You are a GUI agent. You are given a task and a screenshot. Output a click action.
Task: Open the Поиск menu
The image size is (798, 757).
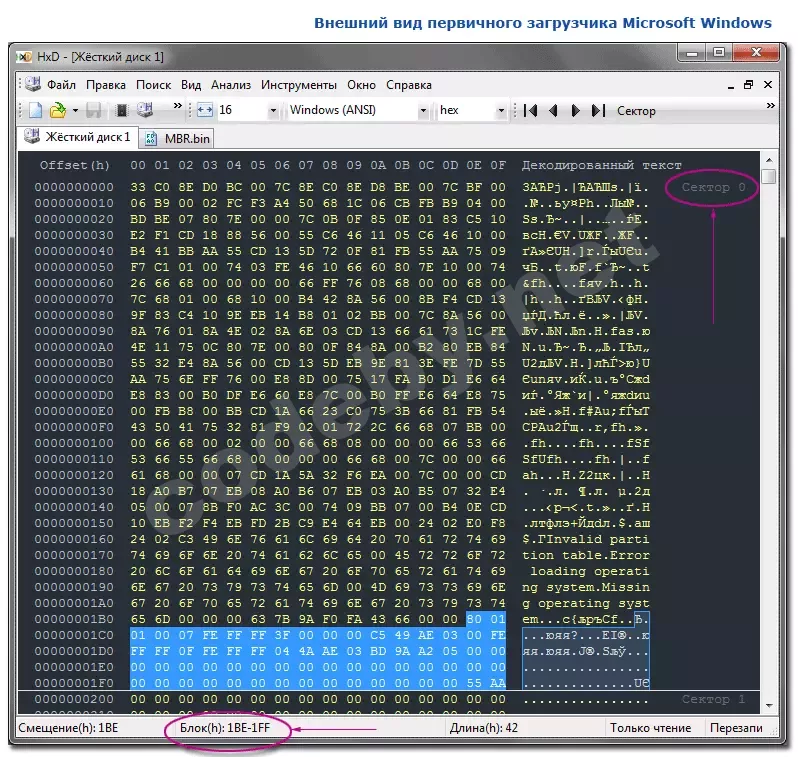click(x=153, y=85)
